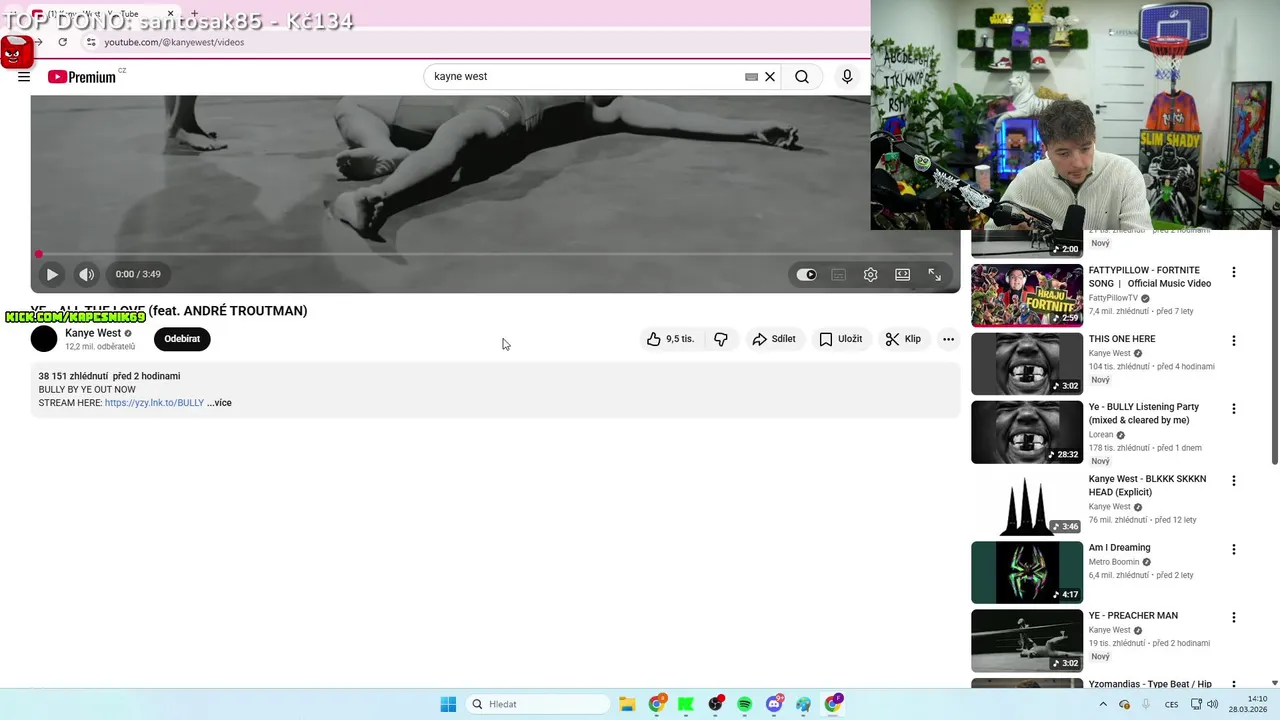Subscribe with the Odebírat button
This screenshot has width=1280, height=720.
(182, 339)
